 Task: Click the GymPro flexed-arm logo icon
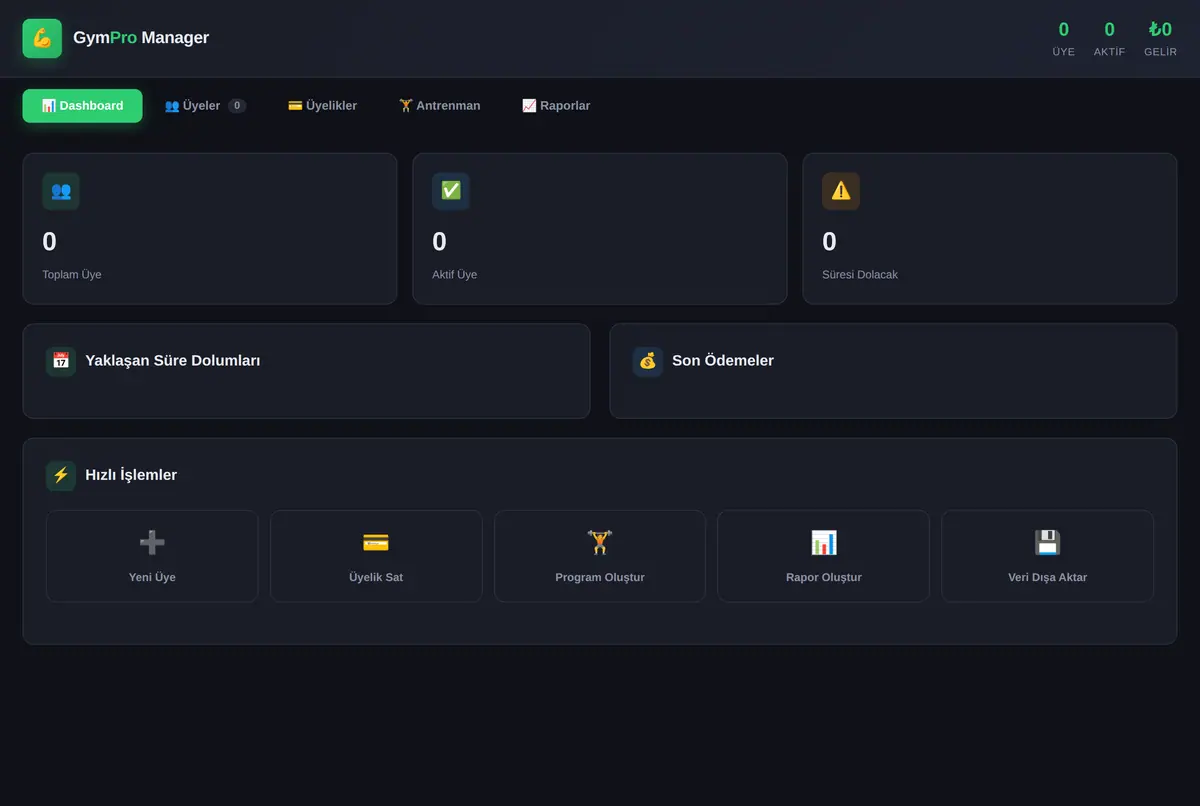point(42,38)
